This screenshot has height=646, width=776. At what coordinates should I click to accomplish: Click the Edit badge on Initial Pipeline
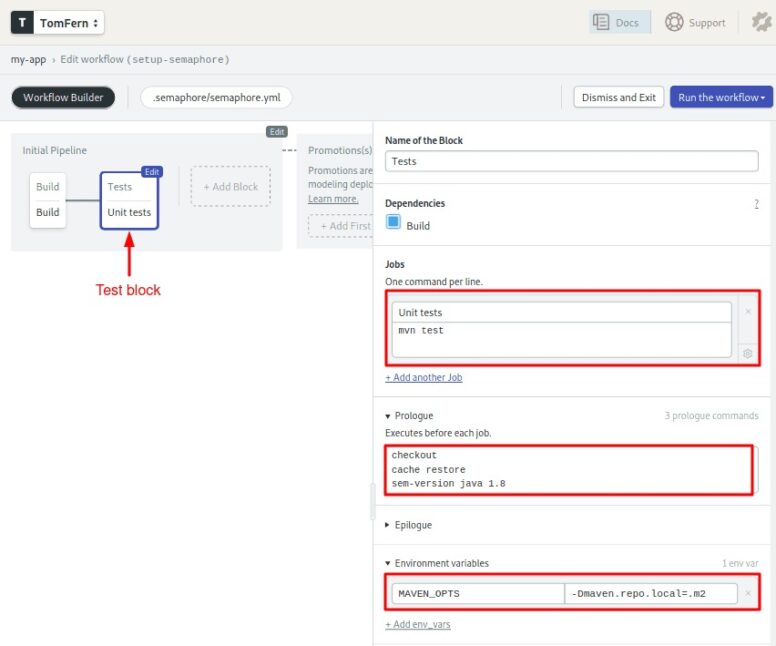277,132
